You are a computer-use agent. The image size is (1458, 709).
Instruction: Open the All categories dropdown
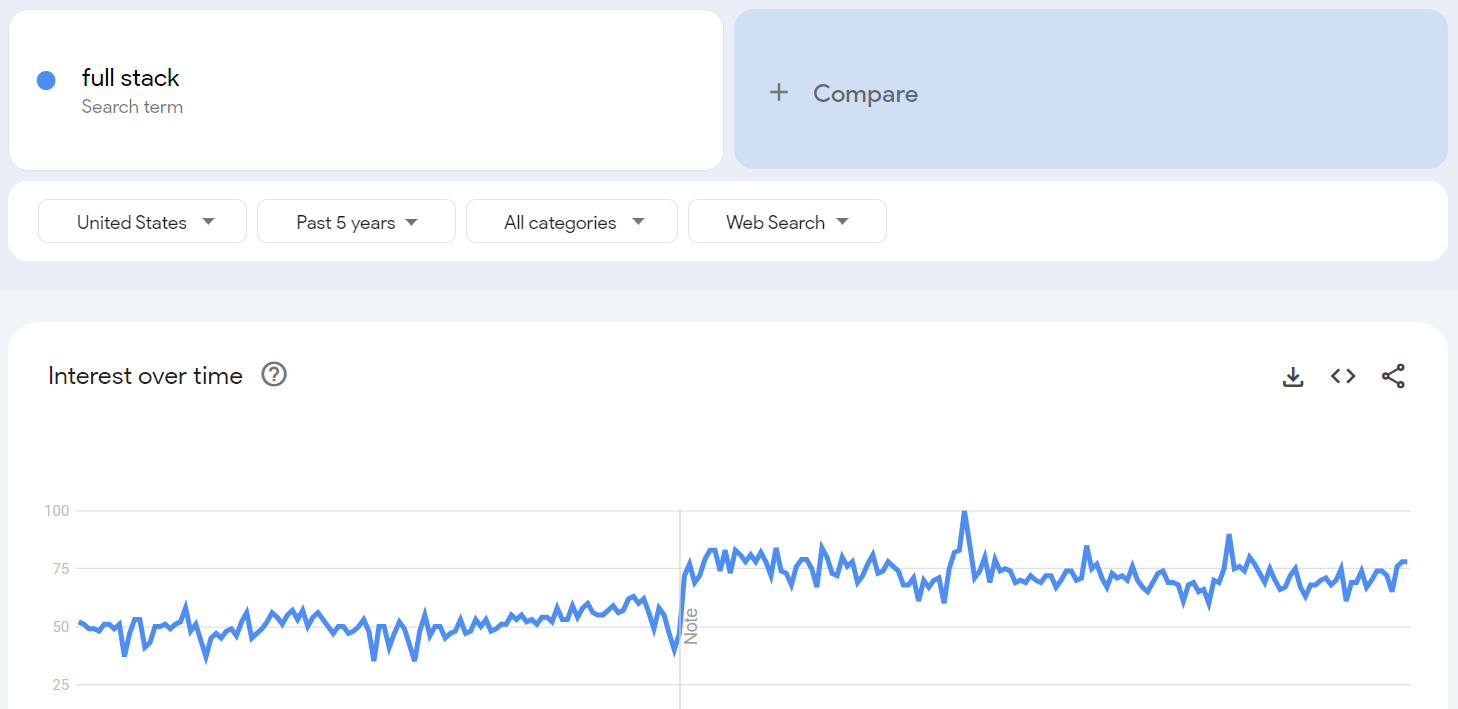point(571,221)
